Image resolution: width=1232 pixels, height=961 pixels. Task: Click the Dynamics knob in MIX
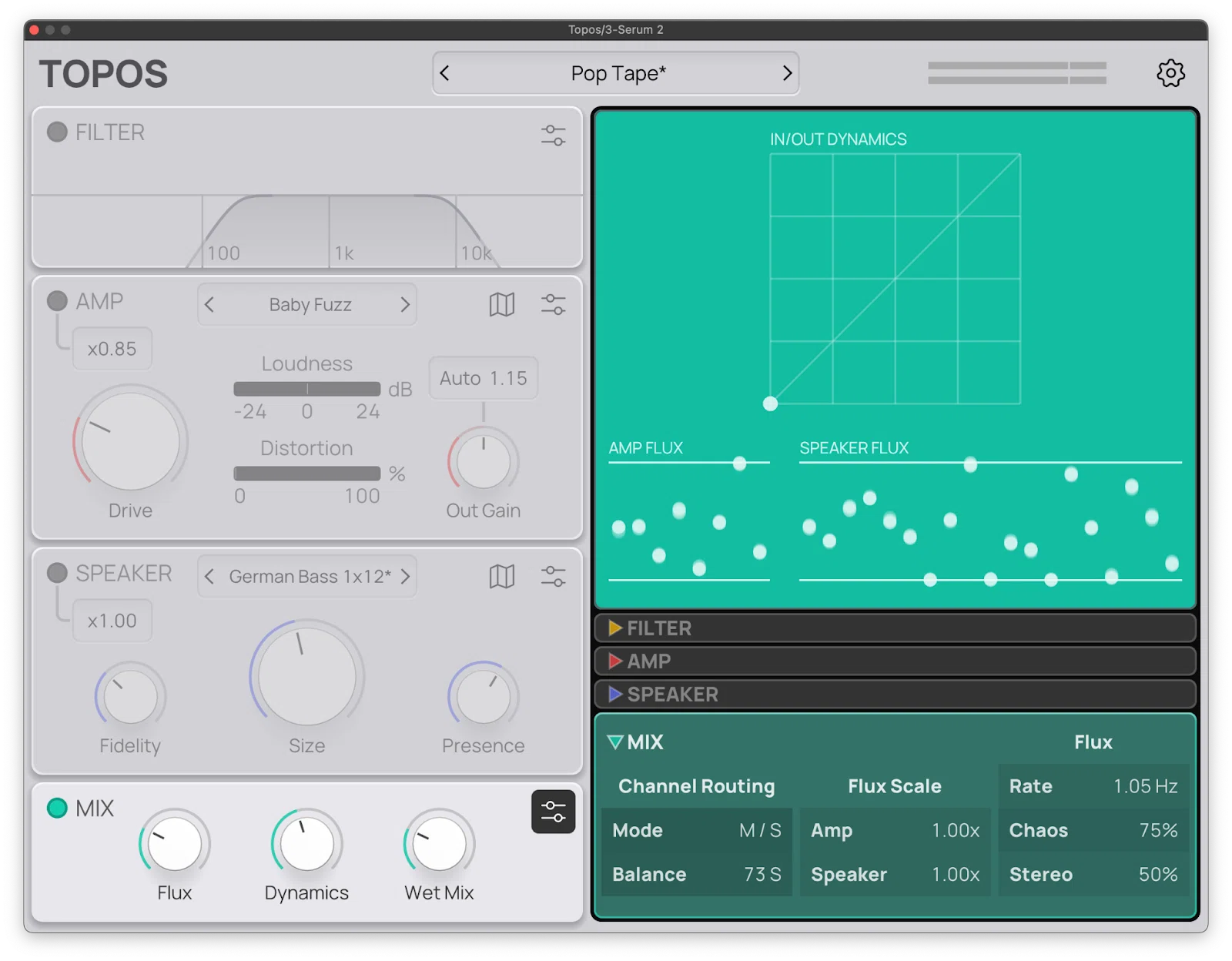pyautogui.click(x=306, y=843)
